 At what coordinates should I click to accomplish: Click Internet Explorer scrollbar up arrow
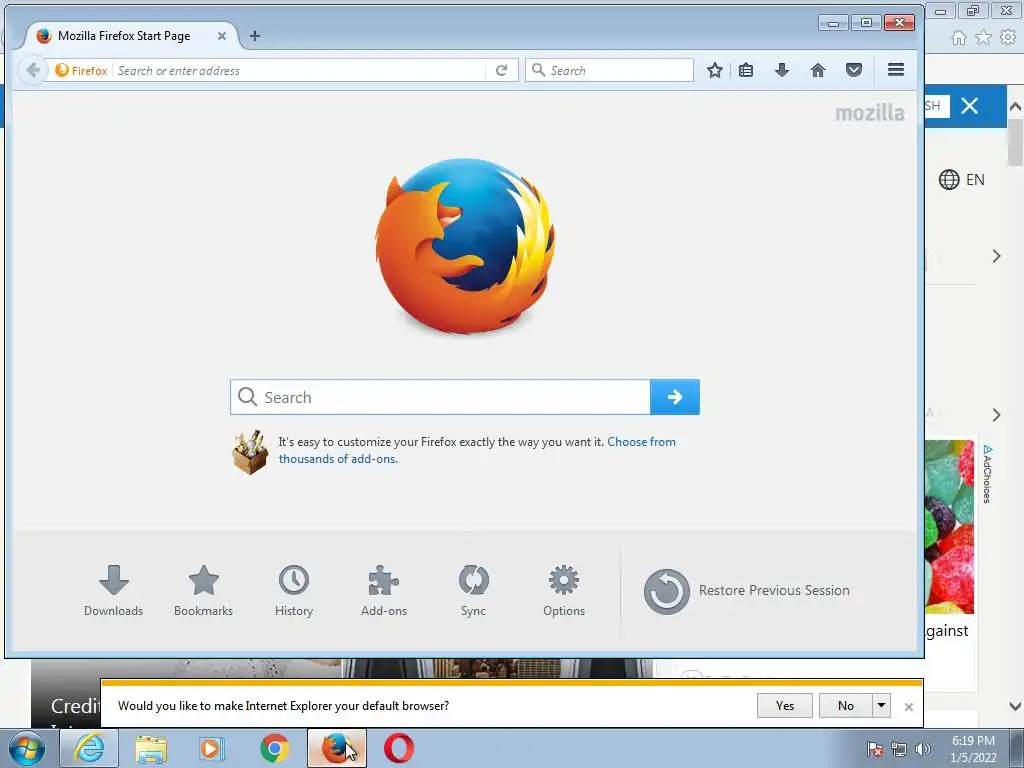click(1015, 106)
